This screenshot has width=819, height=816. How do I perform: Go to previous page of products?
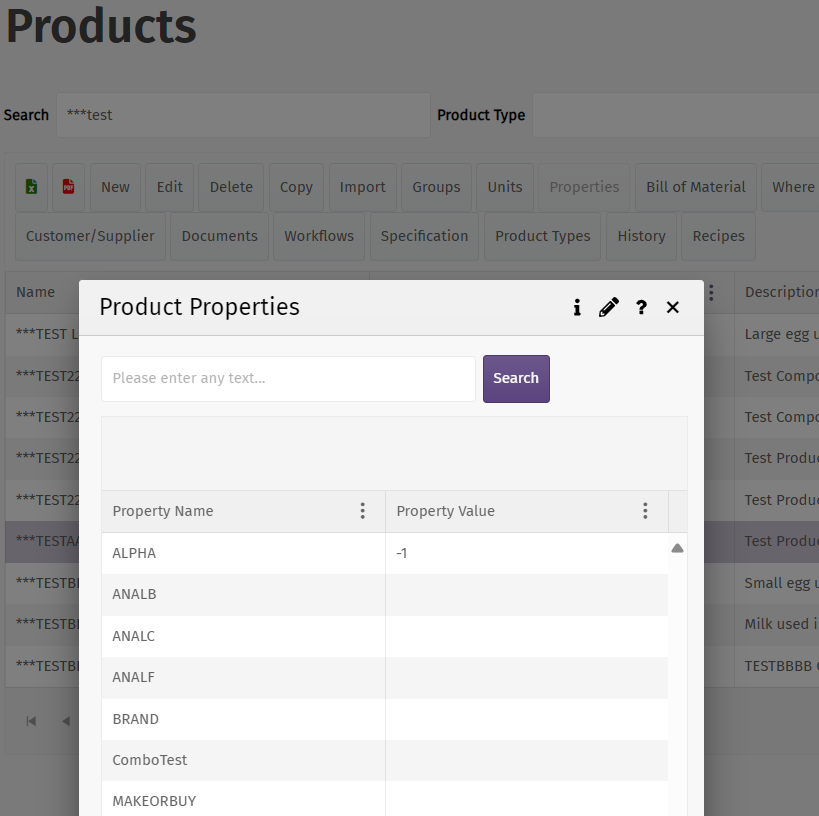pos(66,721)
